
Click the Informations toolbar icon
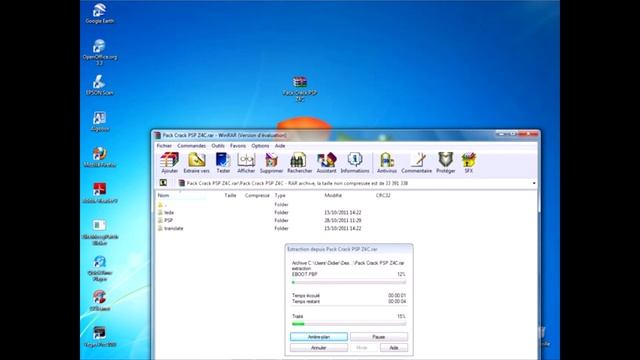(x=355, y=163)
